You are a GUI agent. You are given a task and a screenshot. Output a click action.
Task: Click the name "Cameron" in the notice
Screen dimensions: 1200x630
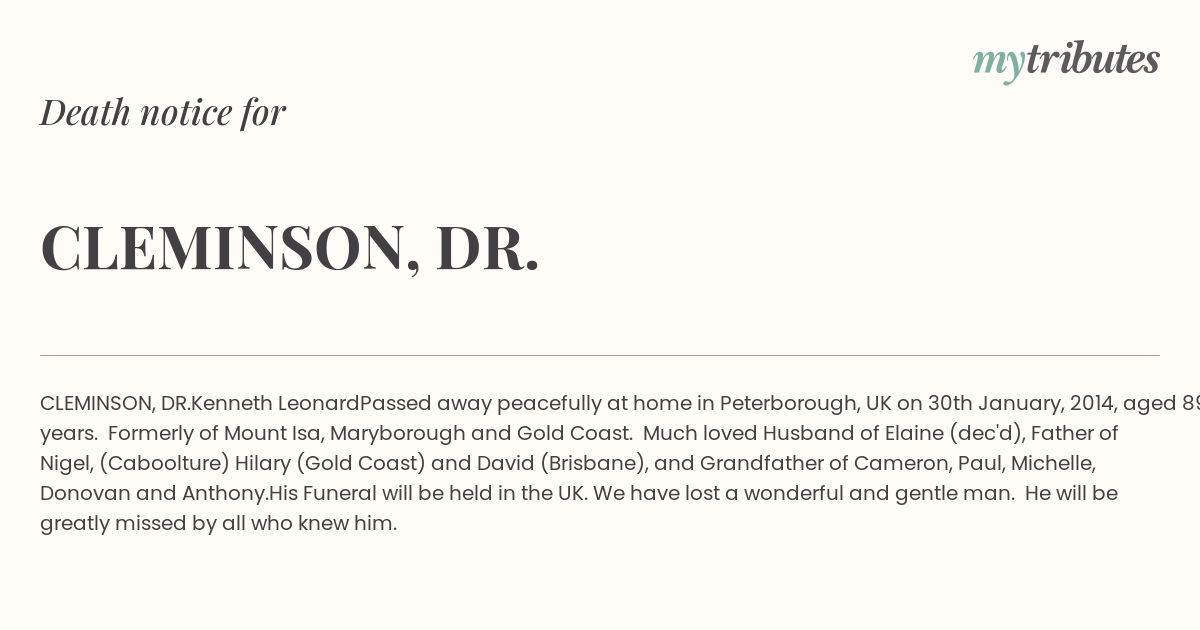pyautogui.click(x=896, y=463)
